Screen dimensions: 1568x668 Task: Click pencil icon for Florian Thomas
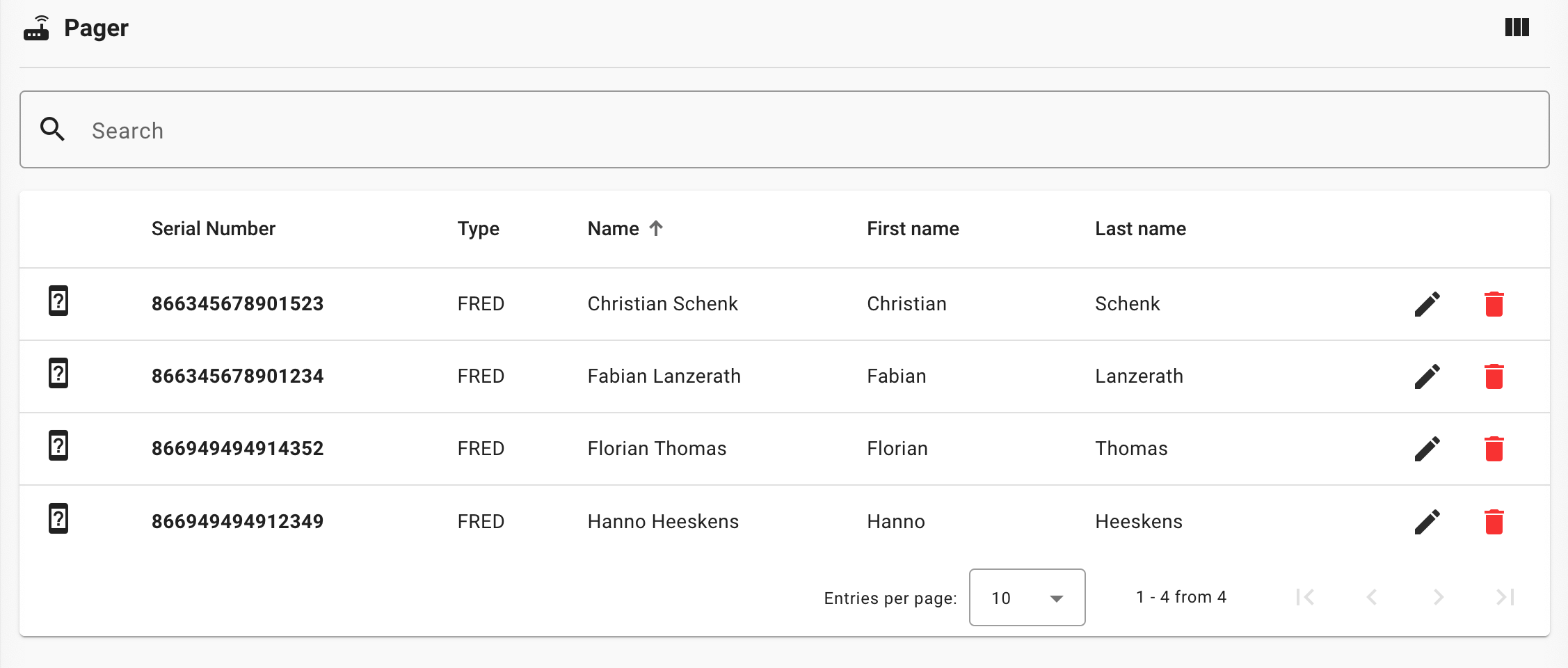click(1427, 449)
